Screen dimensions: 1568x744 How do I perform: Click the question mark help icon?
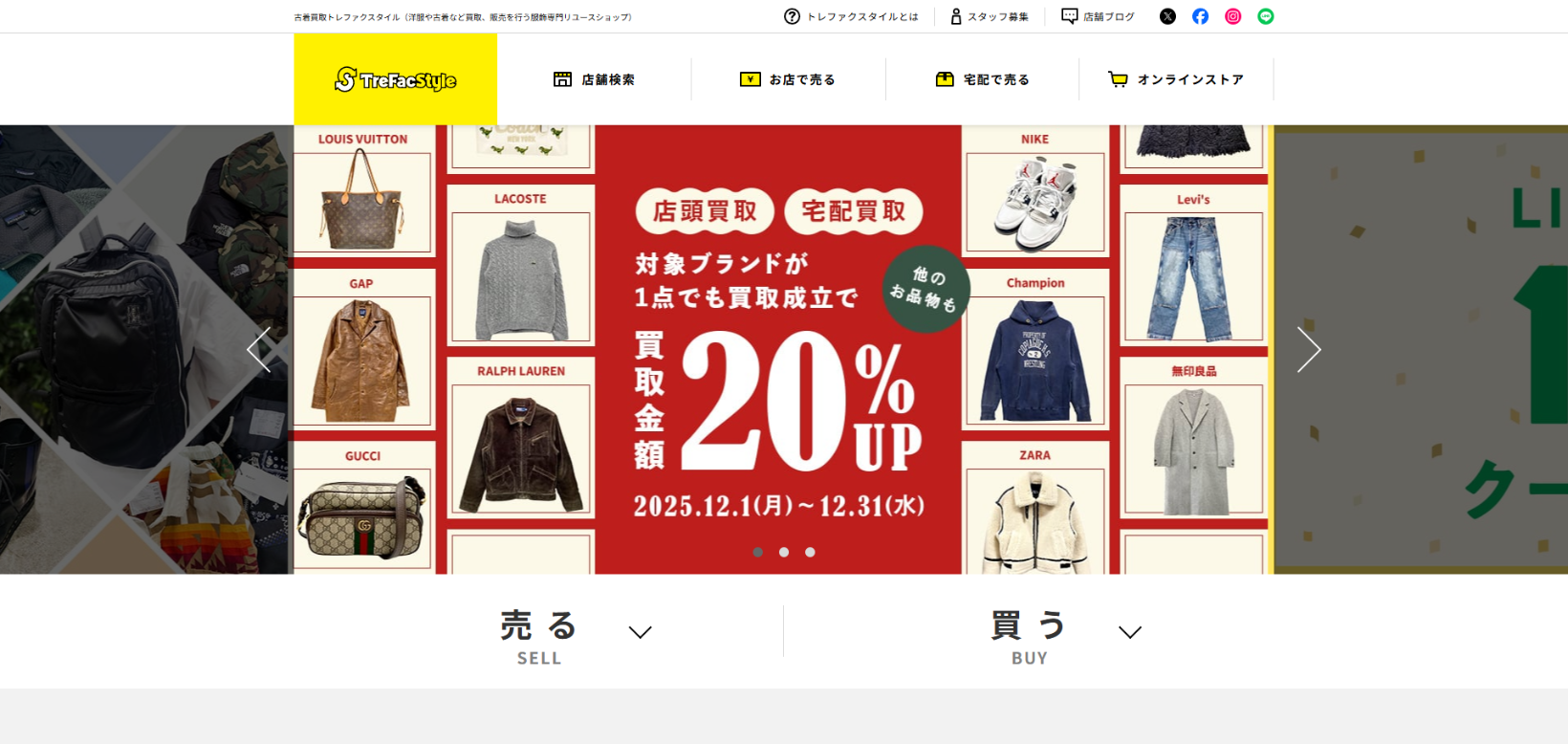tap(792, 16)
